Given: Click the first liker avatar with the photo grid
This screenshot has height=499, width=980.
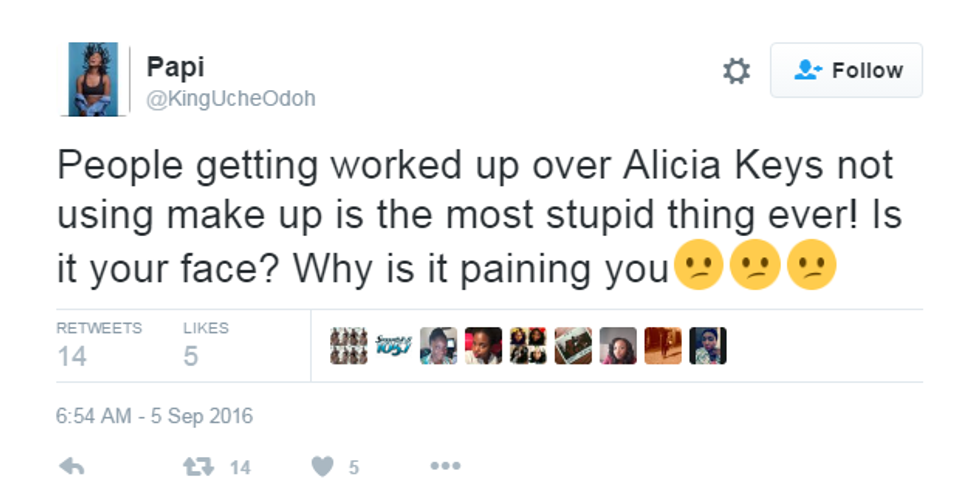Looking at the screenshot, I should (349, 346).
